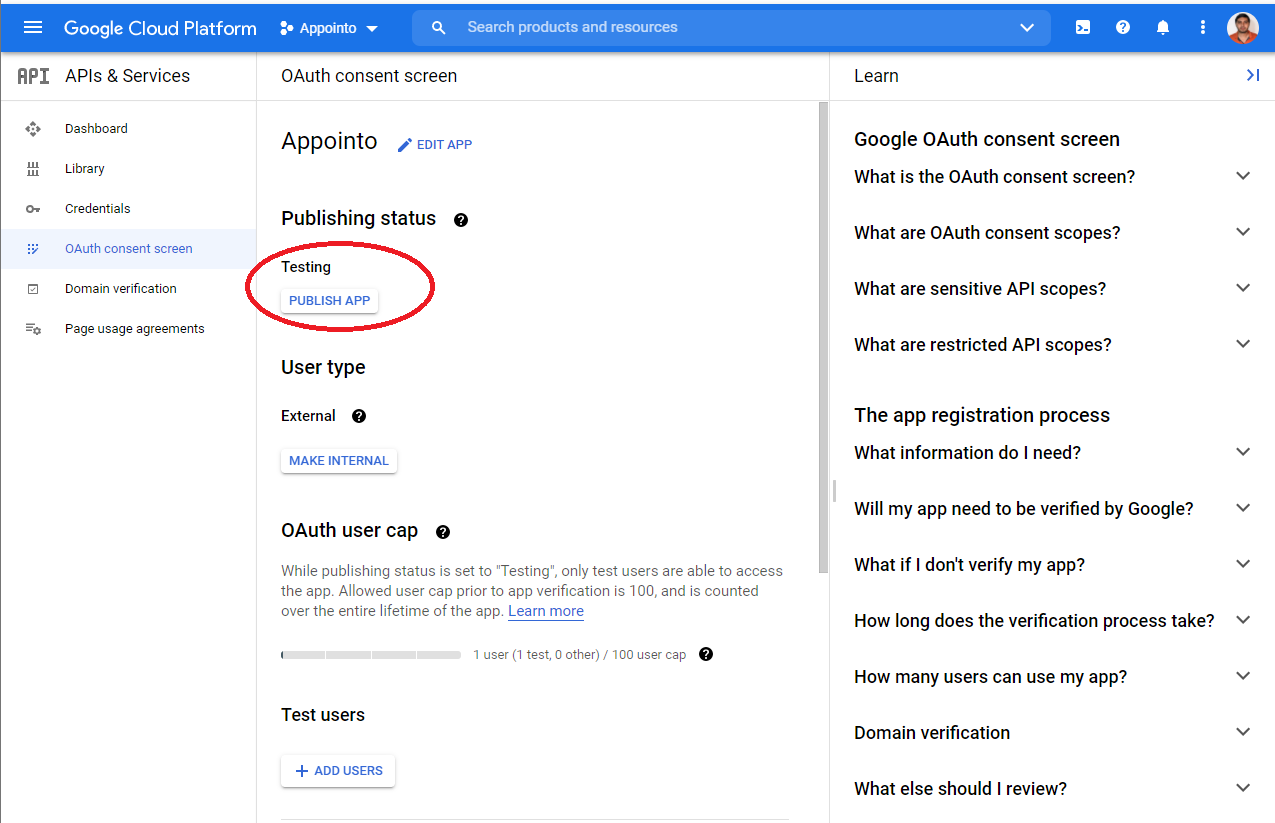Click the Learn panel resize handle
Viewport: 1275px width, 823px height.
coord(833,491)
